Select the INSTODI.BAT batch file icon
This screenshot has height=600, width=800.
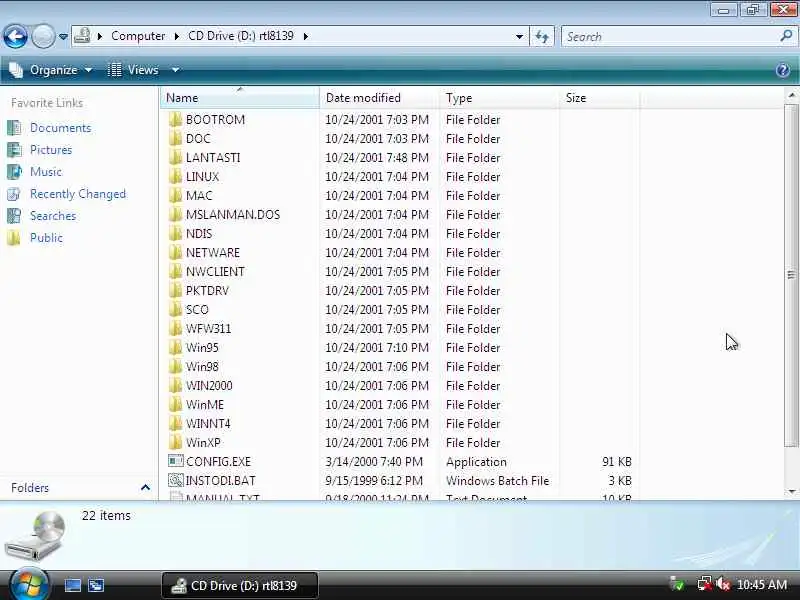(176, 480)
